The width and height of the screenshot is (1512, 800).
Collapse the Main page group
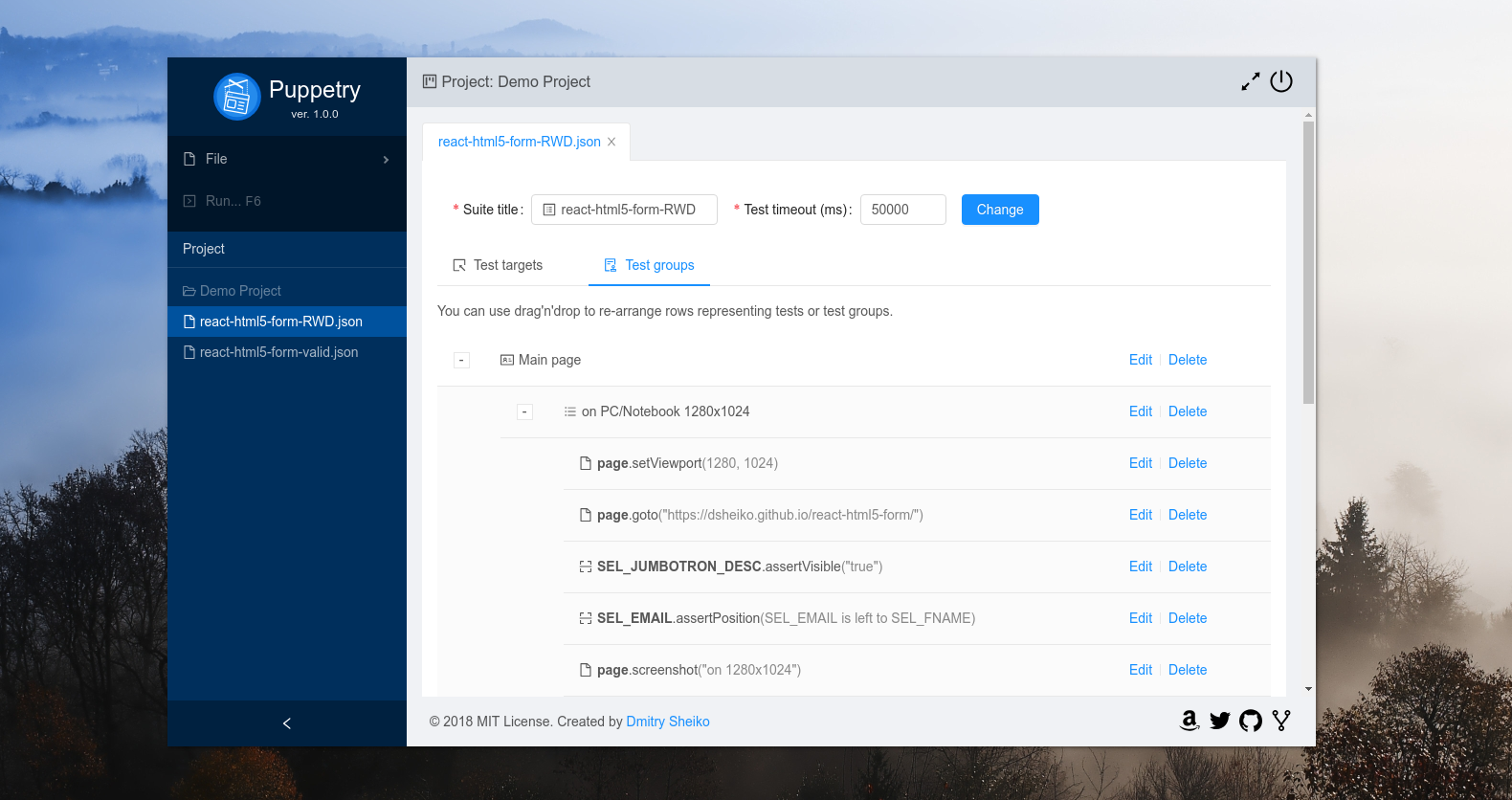coord(461,360)
